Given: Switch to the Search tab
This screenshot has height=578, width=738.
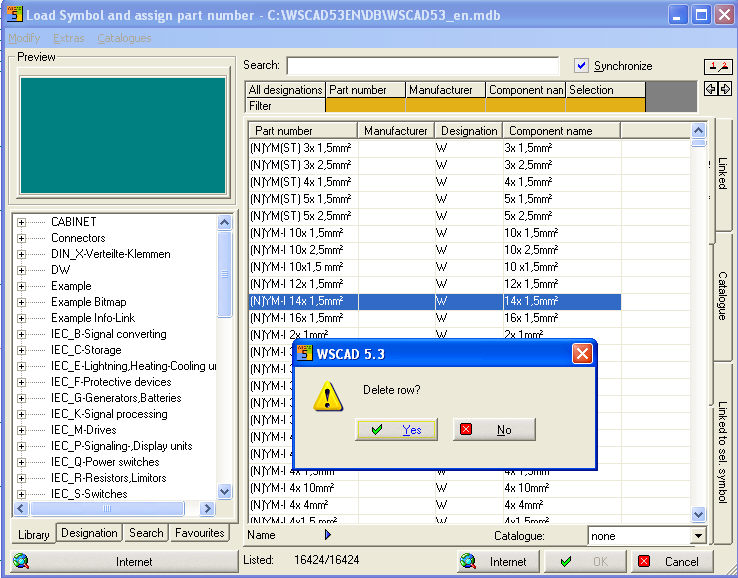Looking at the screenshot, I should (x=146, y=533).
